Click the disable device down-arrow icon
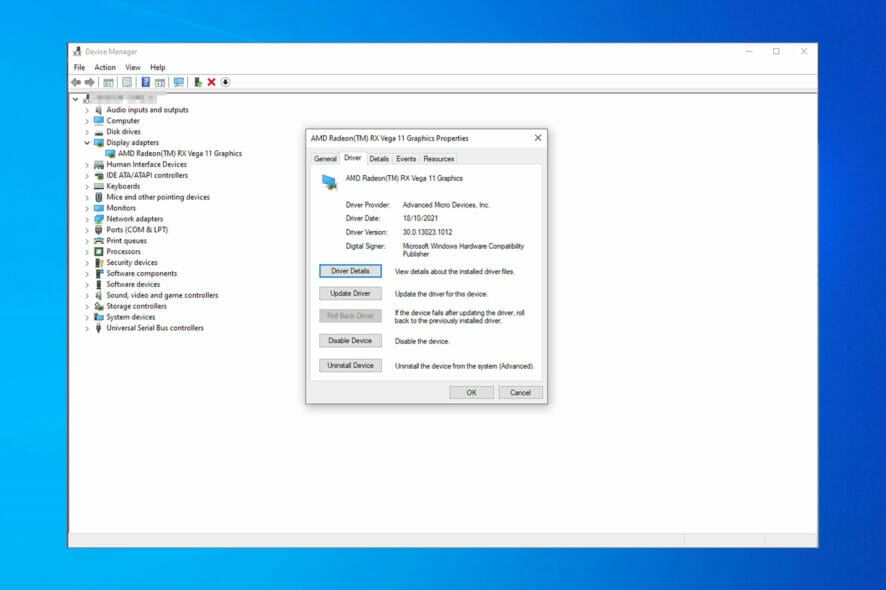Image resolution: width=886 pixels, height=590 pixels. point(225,83)
